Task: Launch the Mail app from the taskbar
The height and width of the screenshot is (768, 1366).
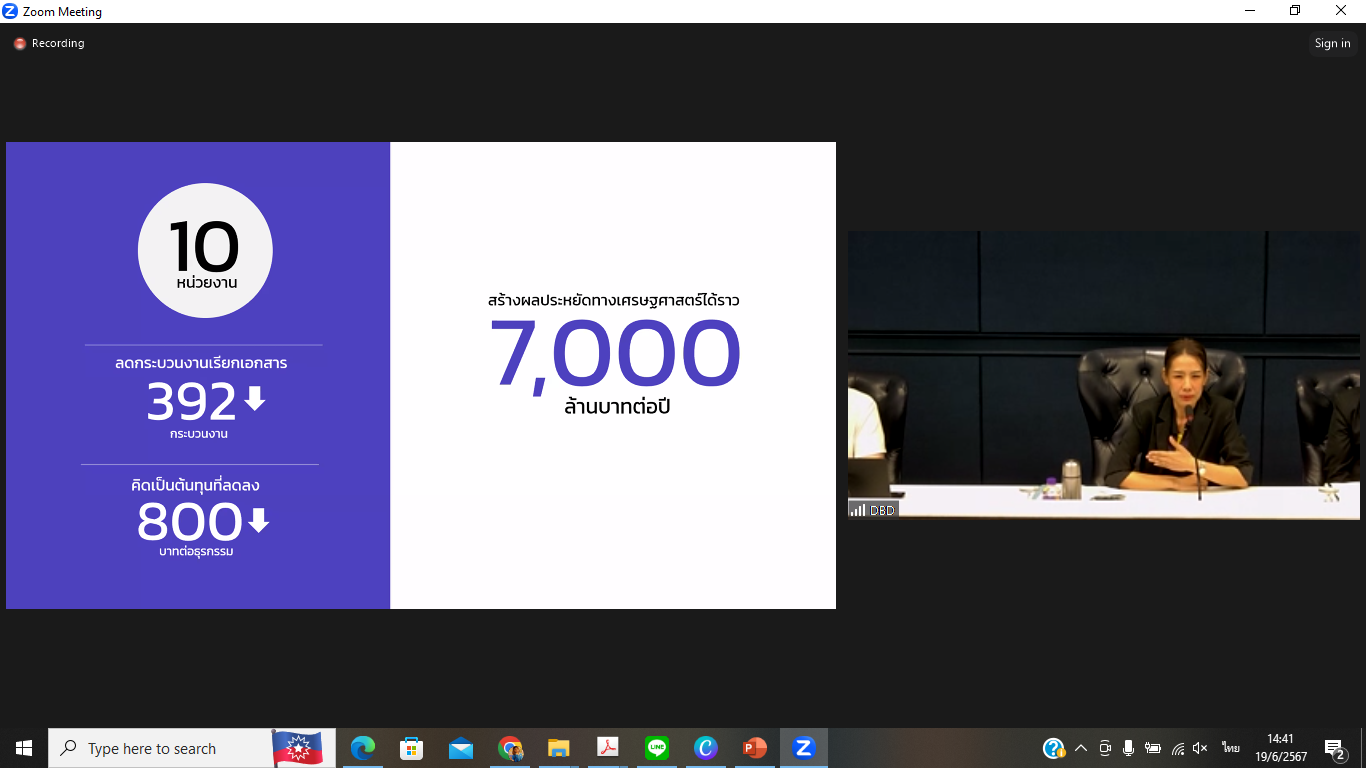Action: pyautogui.click(x=461, y=748)
